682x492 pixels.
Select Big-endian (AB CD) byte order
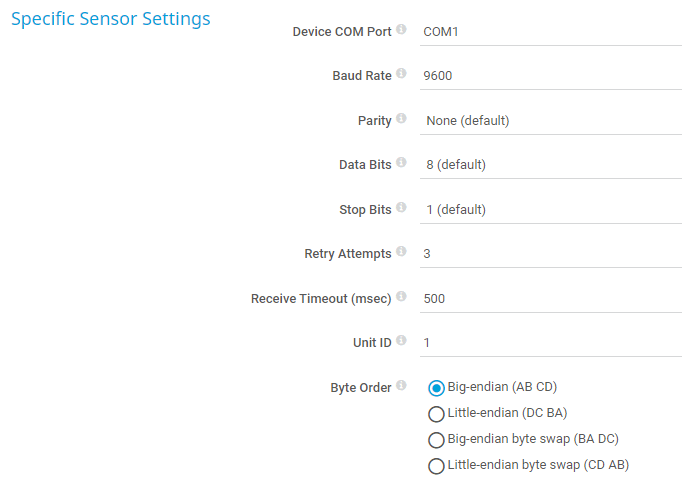(436, 388)
